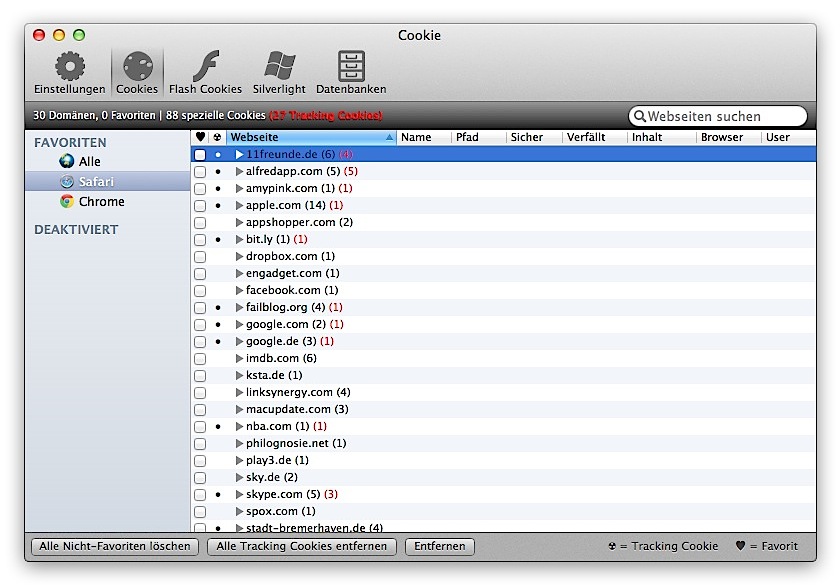Open the Flash Cookies section
The width and height of the screenshot is (840, 586).
[x=205, y=67]
